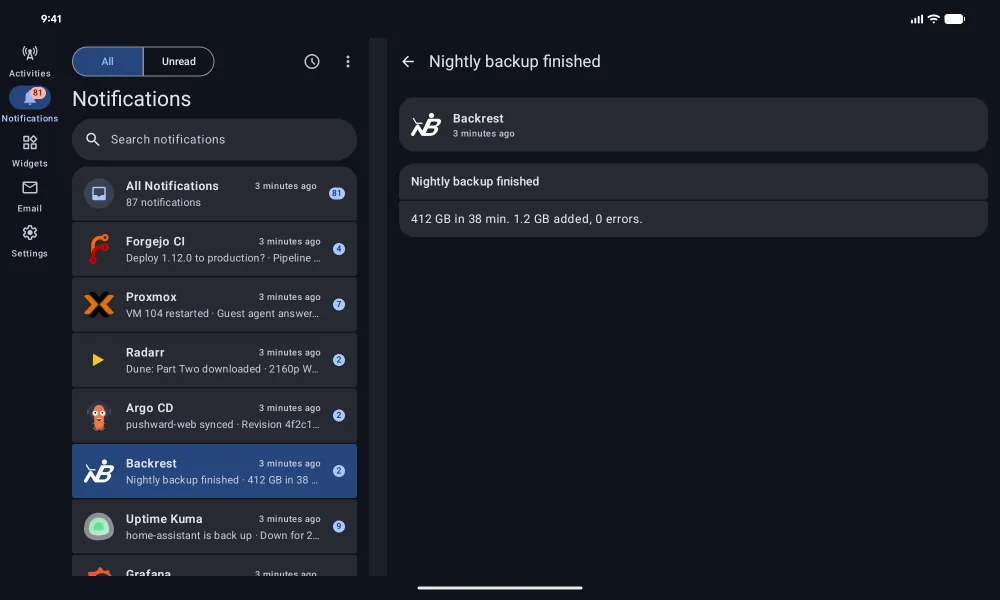The width and height of the screenshot is (1000, 600).
Task: Open the Argo CD notification group
Action: [214, 416]
